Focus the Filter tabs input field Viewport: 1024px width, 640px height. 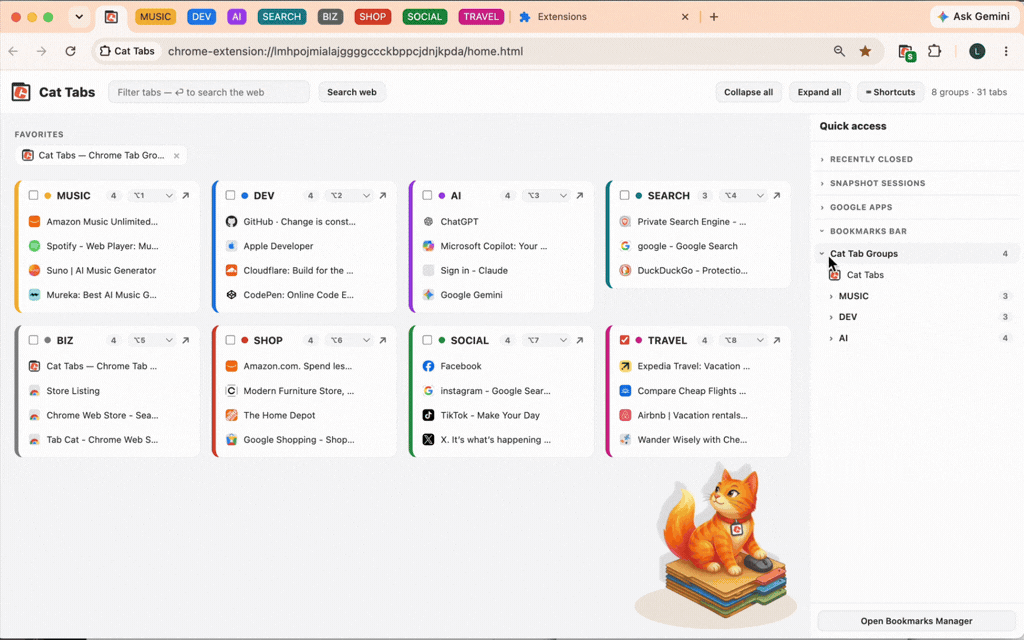[209, 92]
